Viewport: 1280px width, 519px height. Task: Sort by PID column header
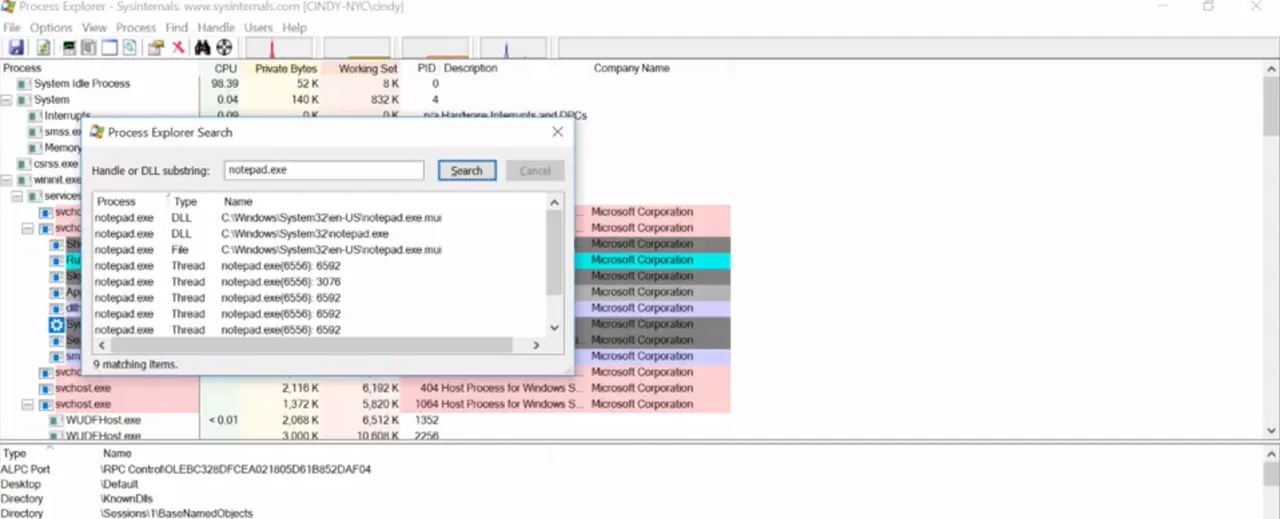427,68
